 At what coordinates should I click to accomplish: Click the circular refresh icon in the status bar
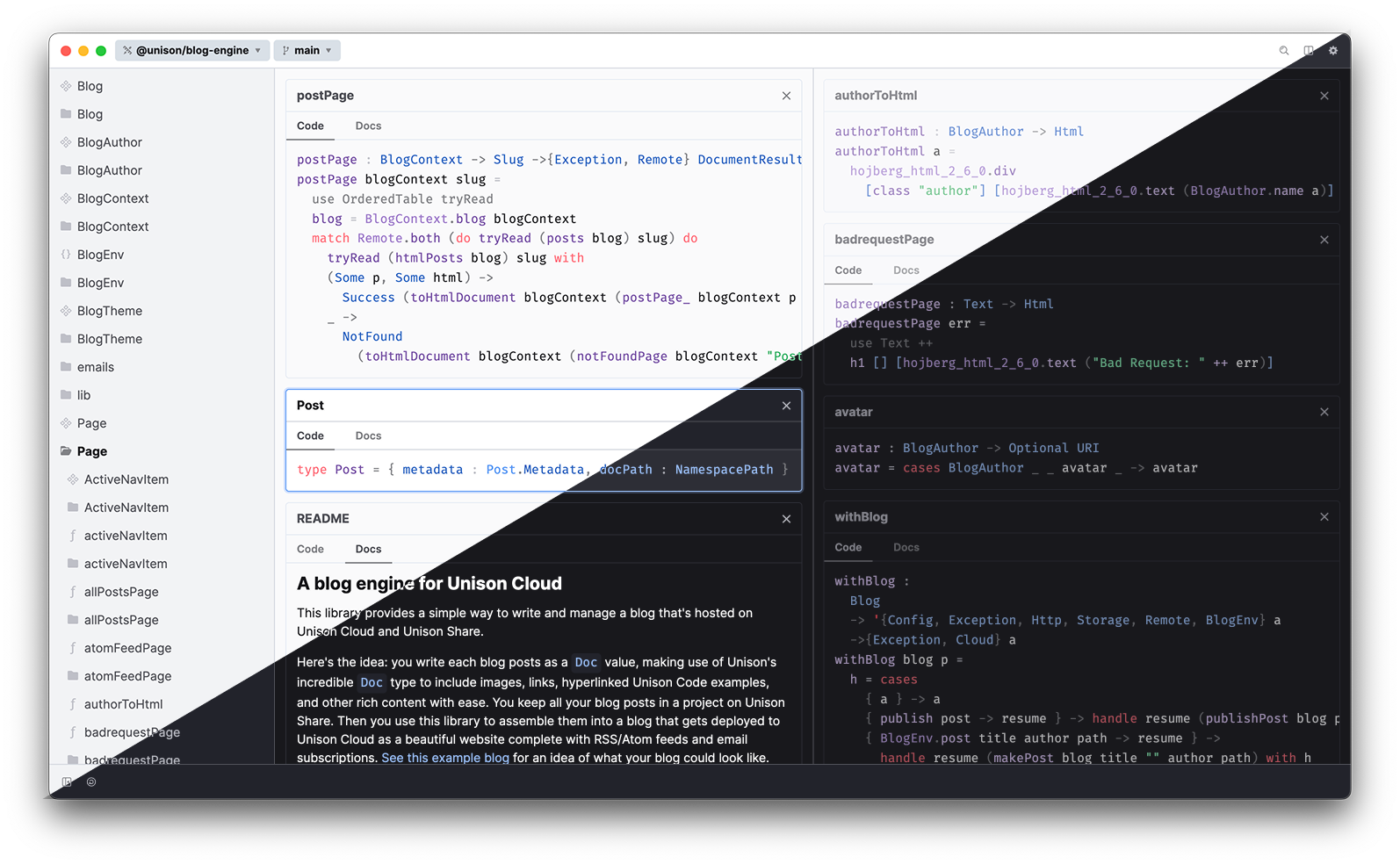pos(91,781)
